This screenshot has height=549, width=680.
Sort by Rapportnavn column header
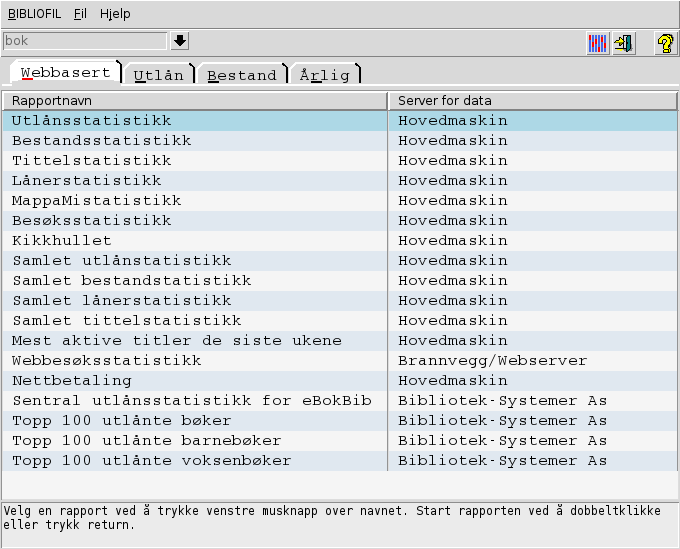tap(194, 101)
